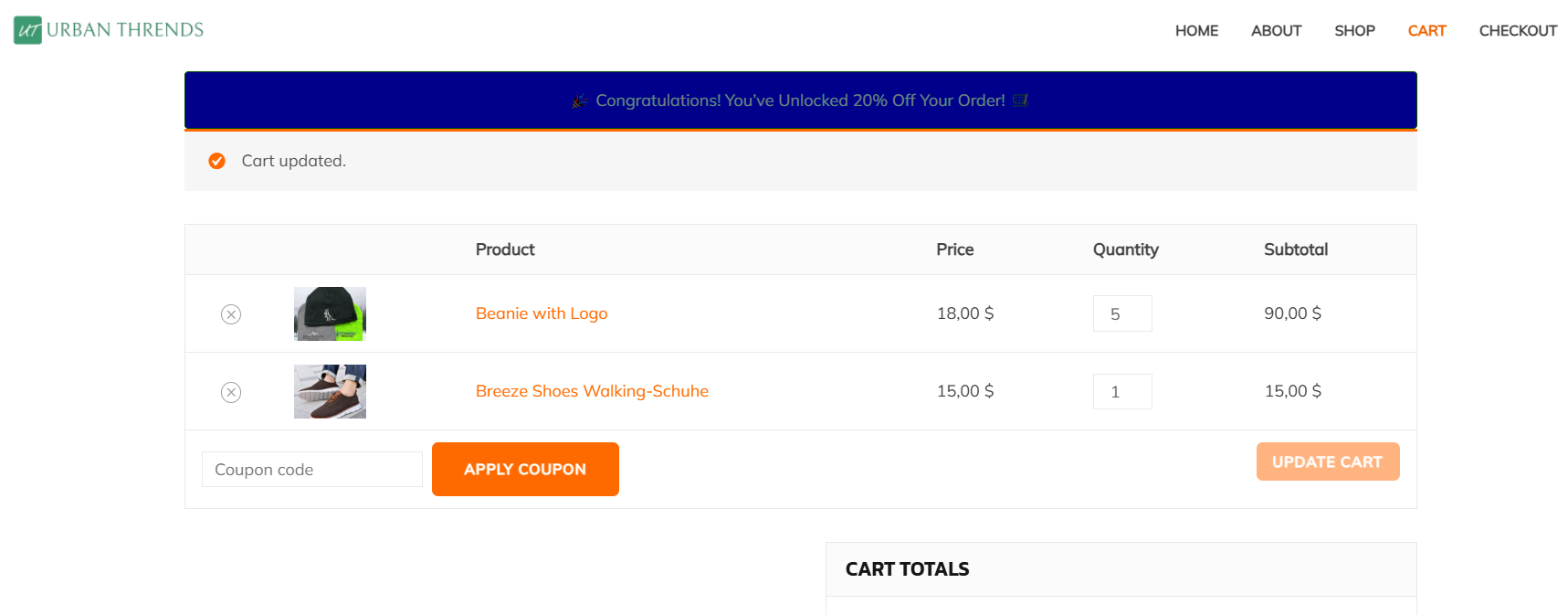The height and width of the screenshot is (615, 1568).
Task: Click the Beanie with Logo thumbnail
Action: pos(330,313)
